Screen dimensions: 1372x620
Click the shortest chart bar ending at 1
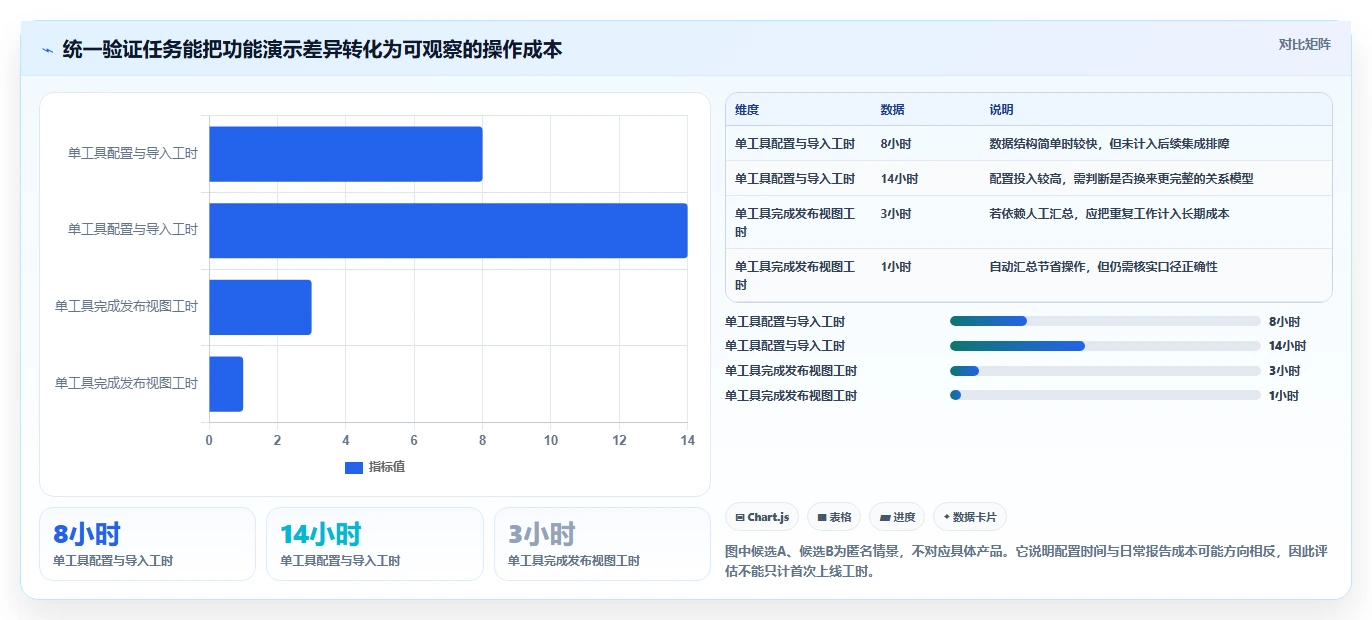tap(226, 384)
